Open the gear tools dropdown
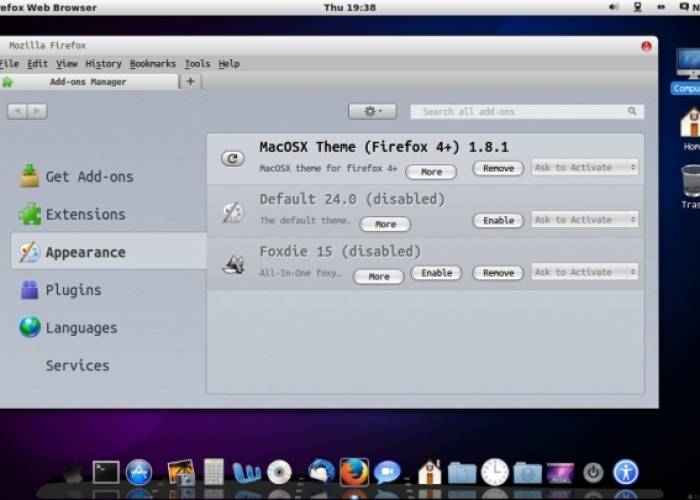The image size is (700, 500). click(x=372, y=111)
